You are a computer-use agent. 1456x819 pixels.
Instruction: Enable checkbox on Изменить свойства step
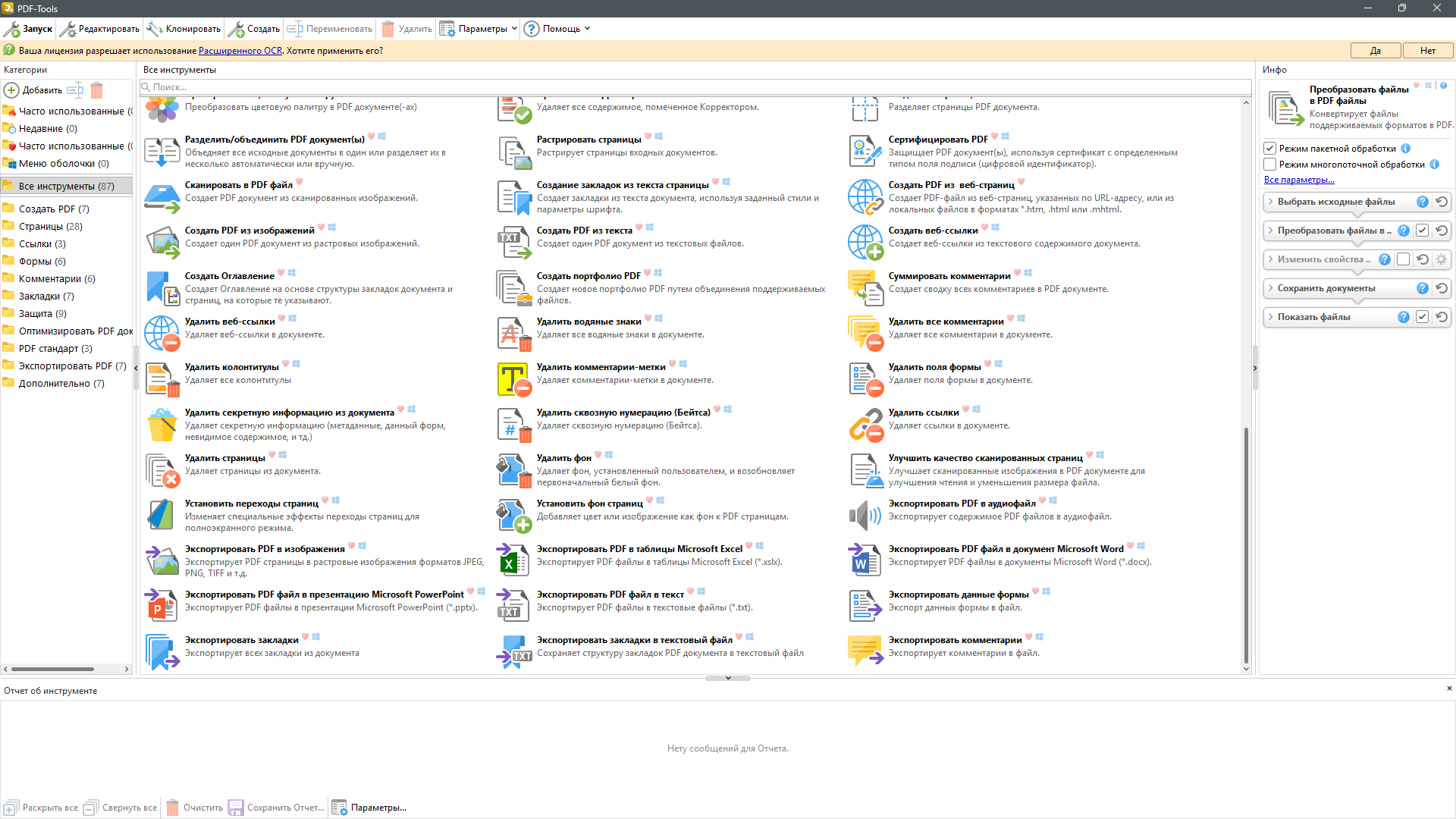pyautogui.click(x=1404, y=259)
